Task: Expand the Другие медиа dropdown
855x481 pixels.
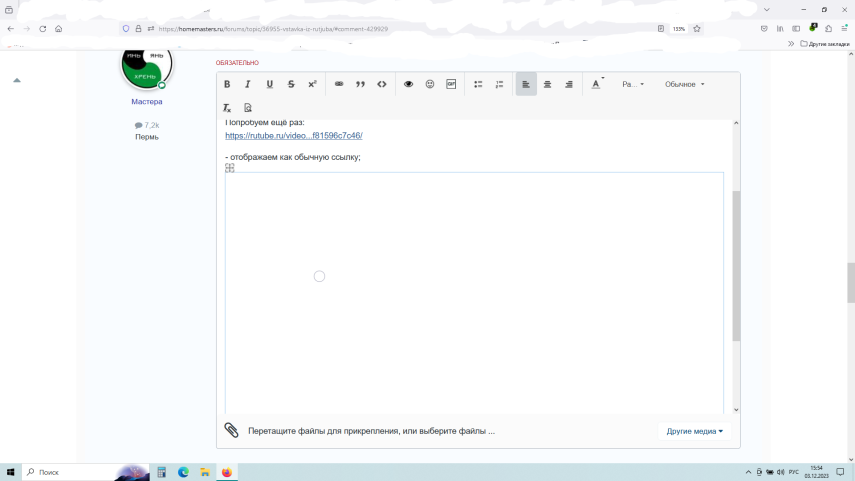Action: pos(694,431)
